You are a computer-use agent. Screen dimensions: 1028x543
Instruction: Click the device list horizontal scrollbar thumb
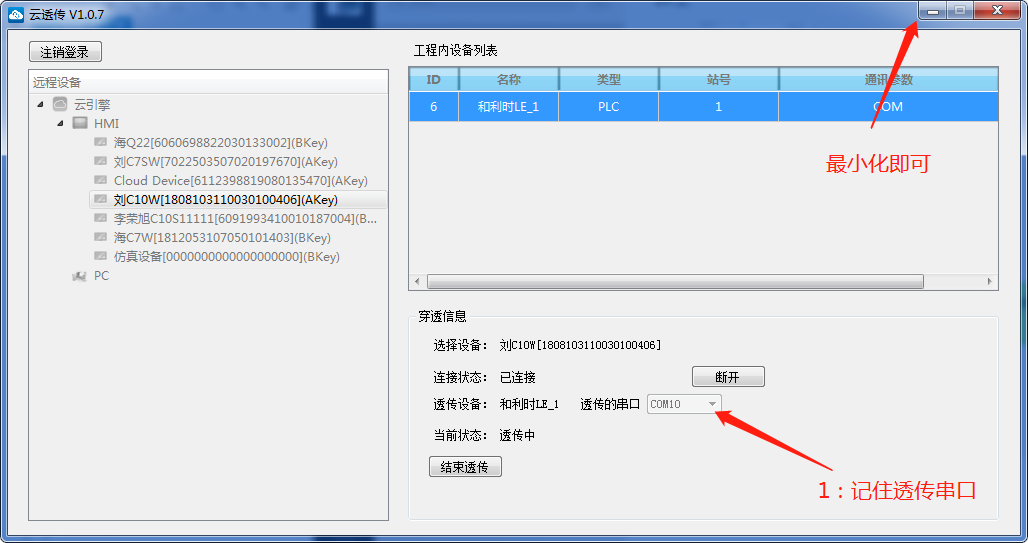pos(675,281)
